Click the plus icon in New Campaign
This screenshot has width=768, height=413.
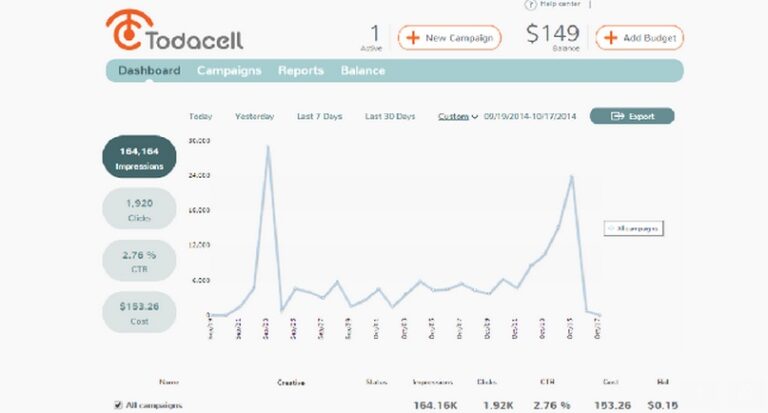click(x=413, y=38)
